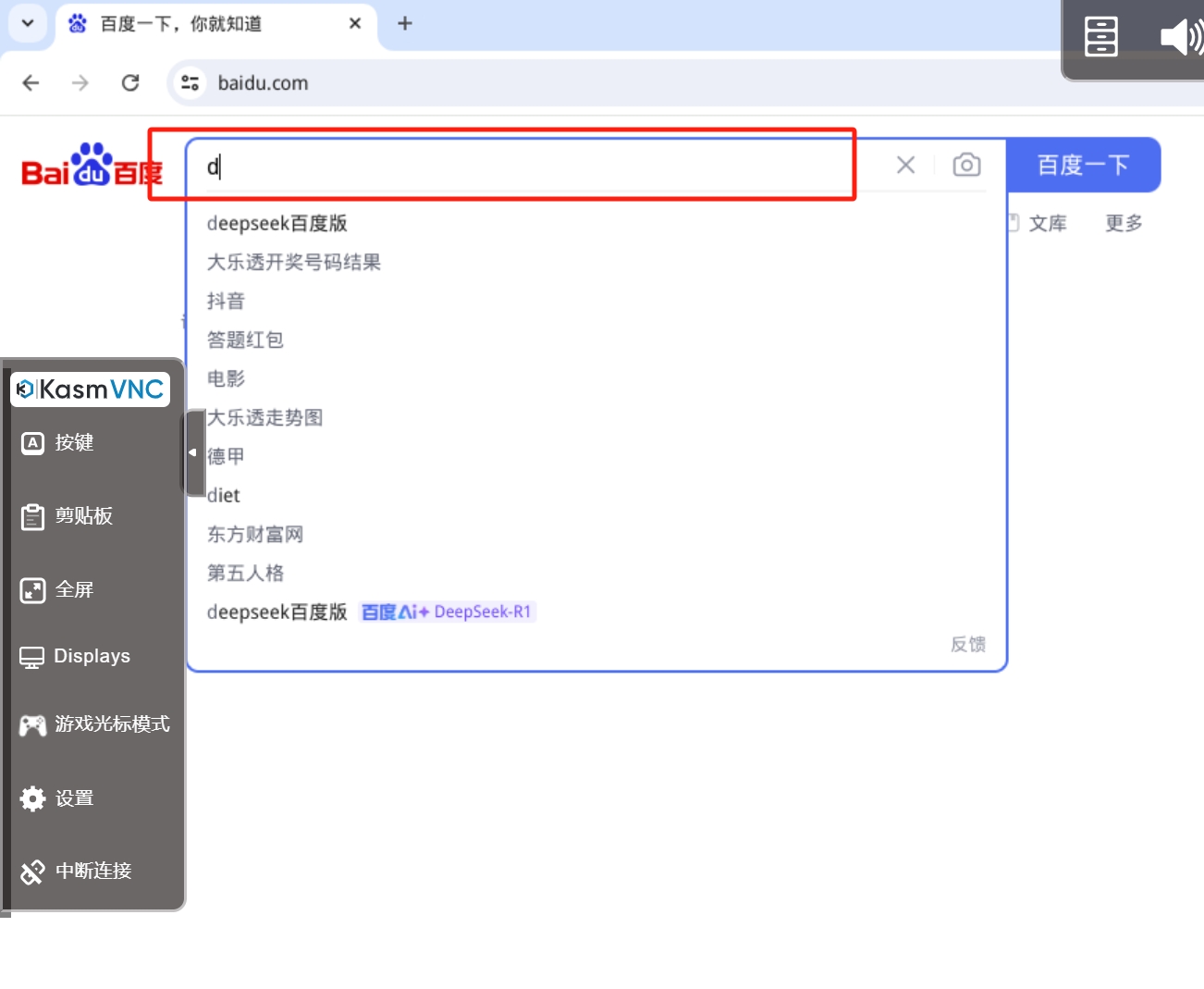This screenshot has width=1204, height=989.
Task: Open 设置 settings in KasmVNC panel
Action: (57, 797)
